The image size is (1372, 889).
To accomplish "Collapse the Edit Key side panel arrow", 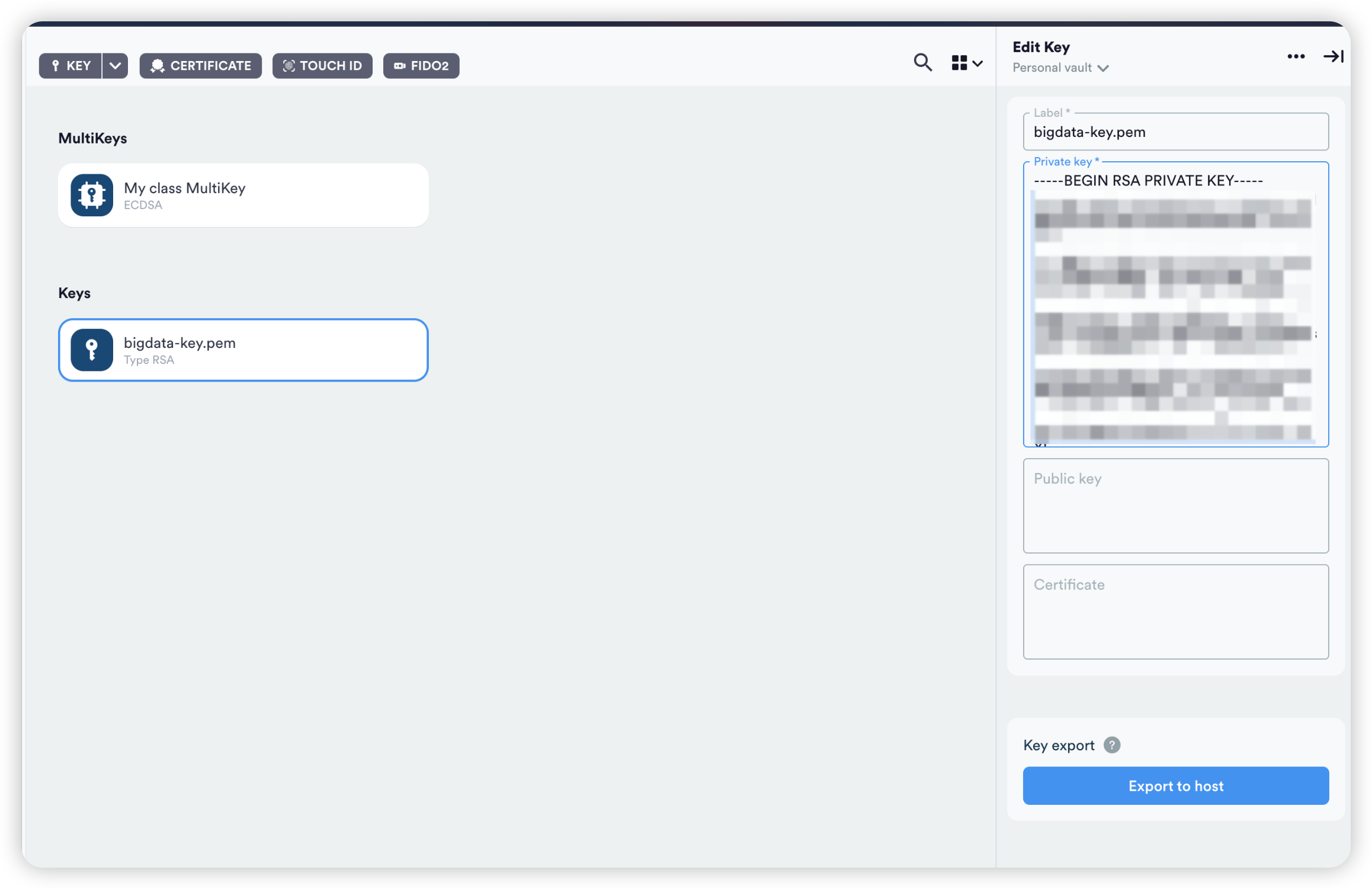I will [x=1333, y=56].
